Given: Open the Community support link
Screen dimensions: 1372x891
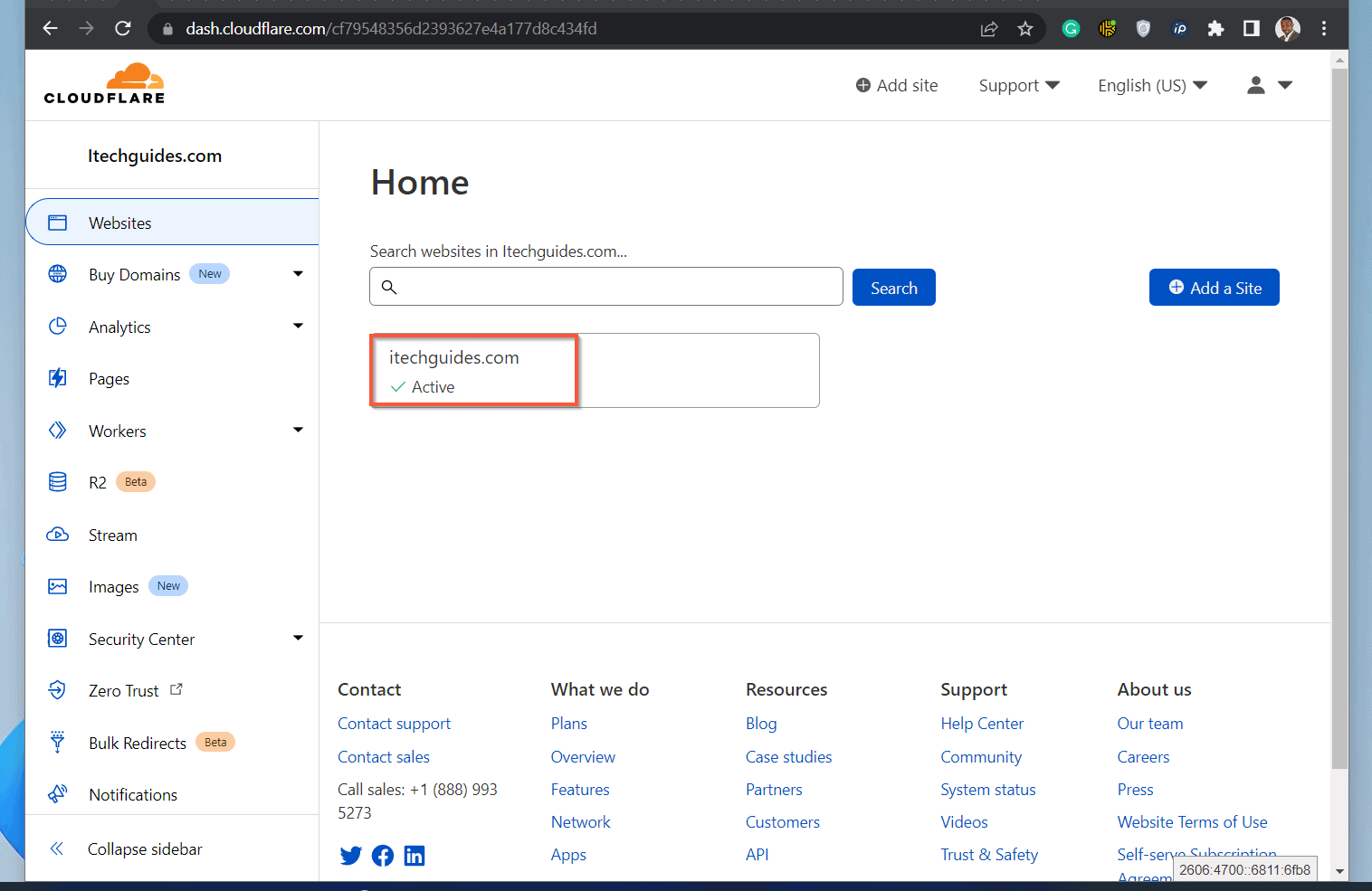Looking at the screenshot, I should [981, 757].
